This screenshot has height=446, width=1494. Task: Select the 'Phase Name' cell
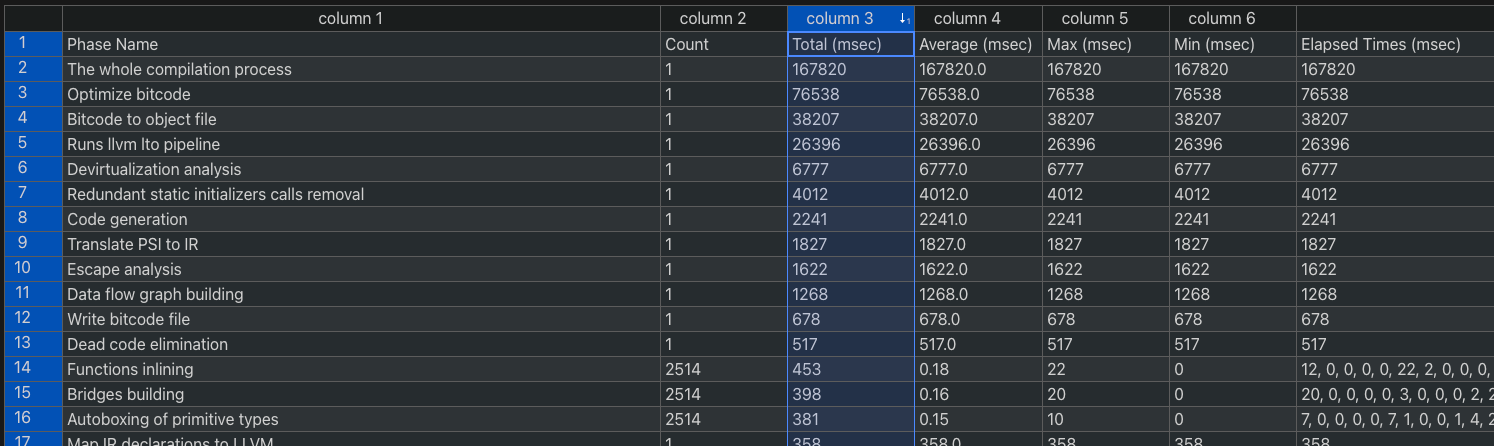pos(361,44)
